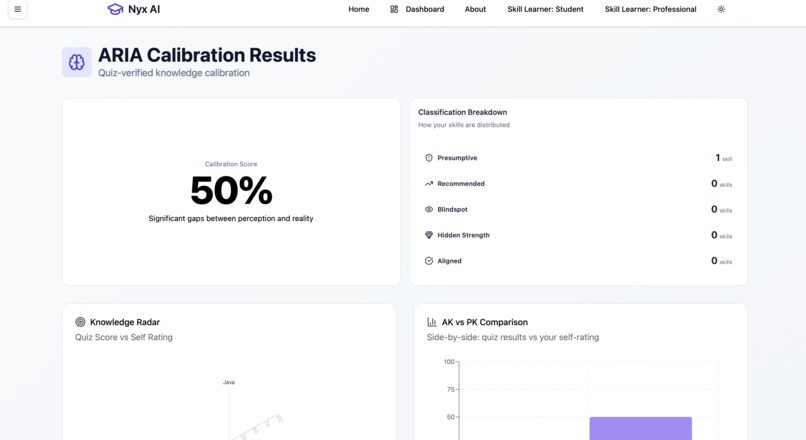
Task: Click the Blindspot eye icon
Action: pos(429,209)
